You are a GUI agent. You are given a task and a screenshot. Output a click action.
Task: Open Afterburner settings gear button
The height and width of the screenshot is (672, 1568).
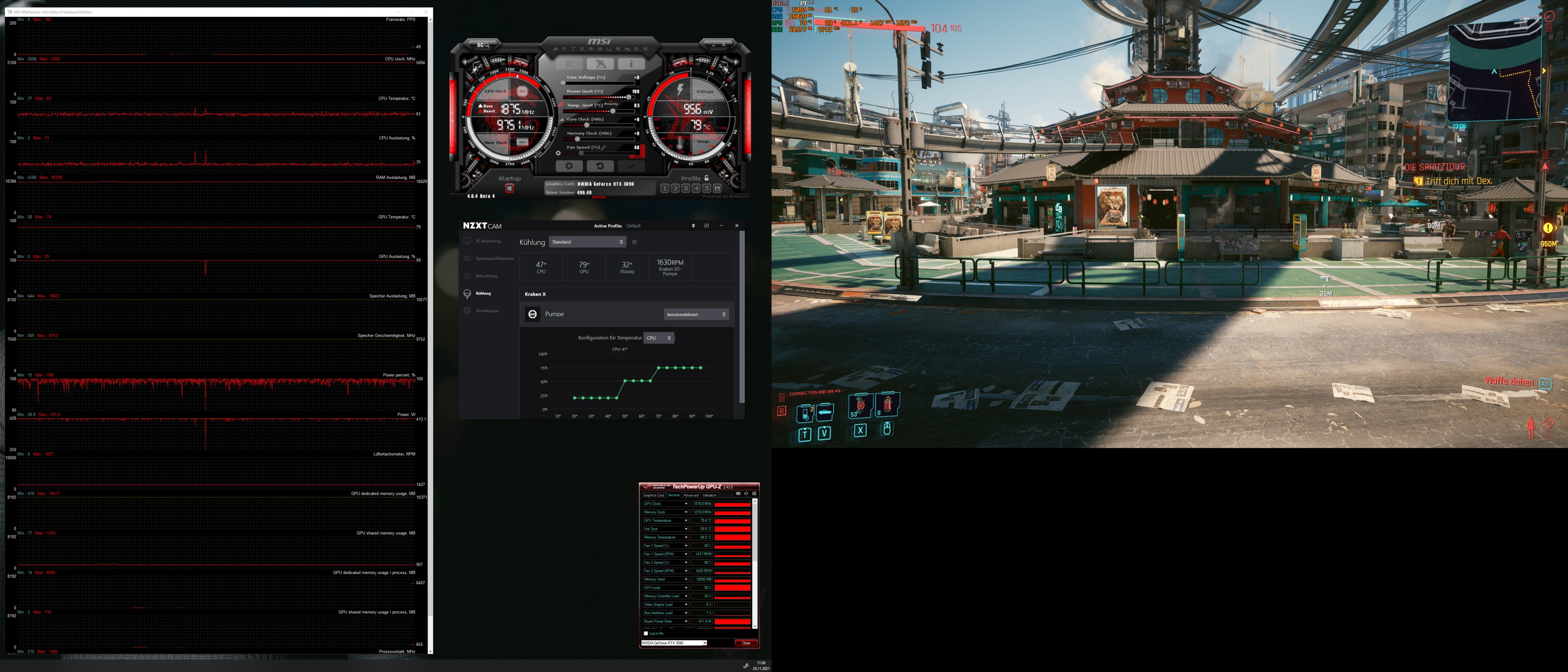(x=568, y=166)
